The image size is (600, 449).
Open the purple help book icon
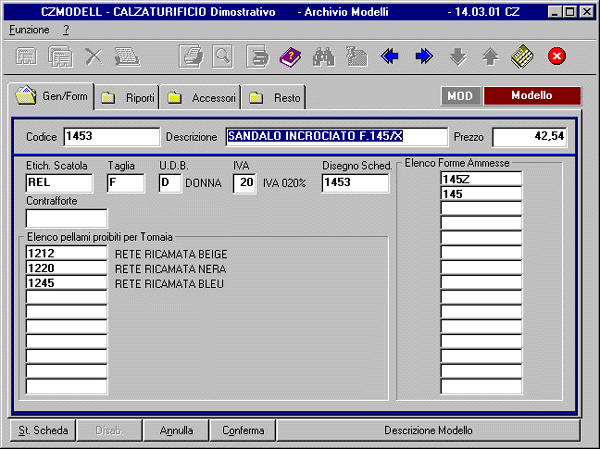coord(290,57)
